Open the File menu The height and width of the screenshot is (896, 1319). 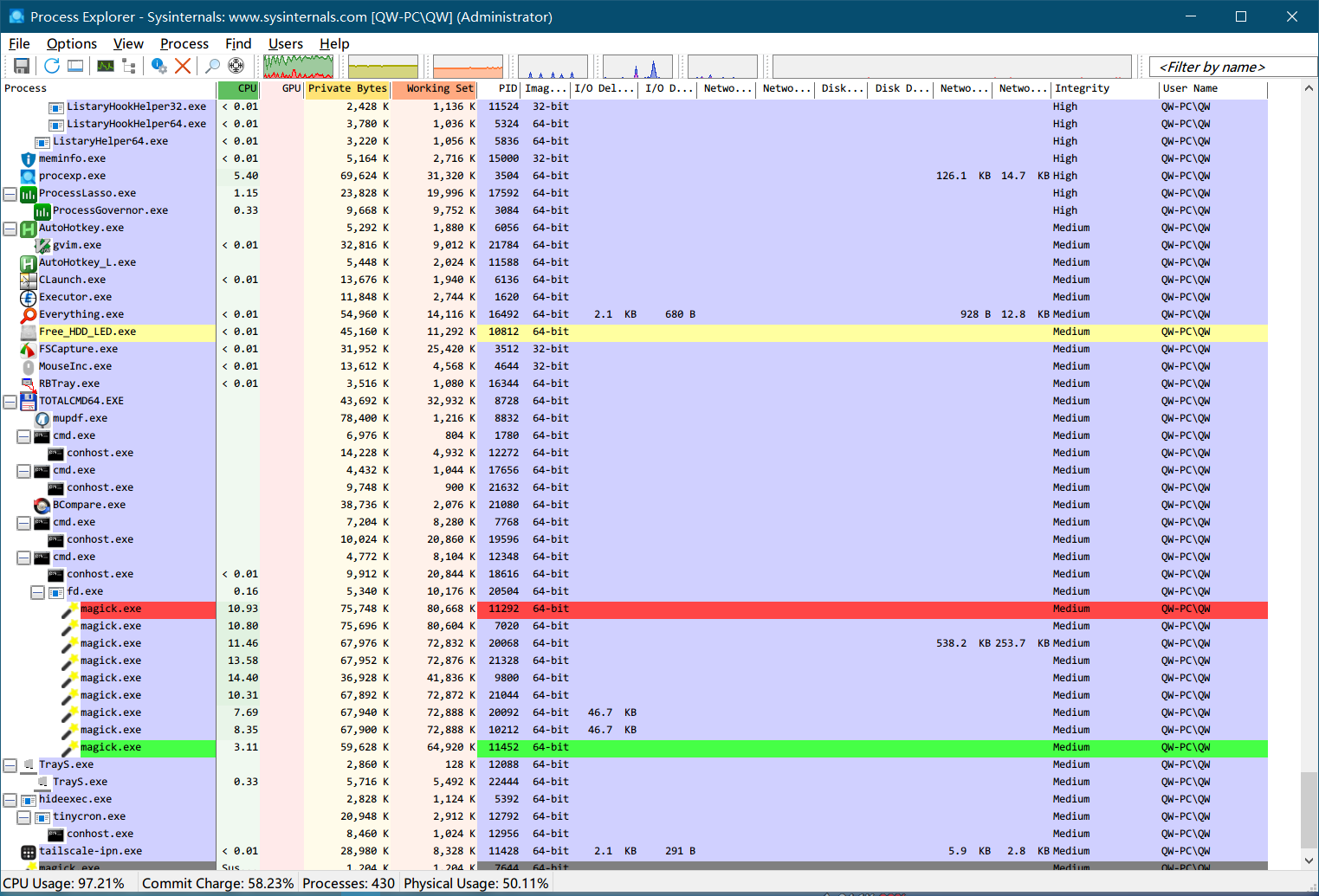pyautogui.click(x=19, y=43)
